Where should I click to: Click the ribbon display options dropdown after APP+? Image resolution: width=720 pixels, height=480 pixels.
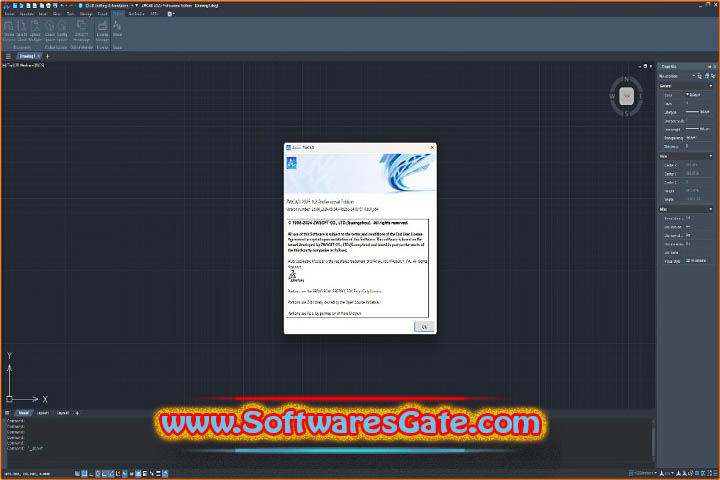(x=171, y=14)
